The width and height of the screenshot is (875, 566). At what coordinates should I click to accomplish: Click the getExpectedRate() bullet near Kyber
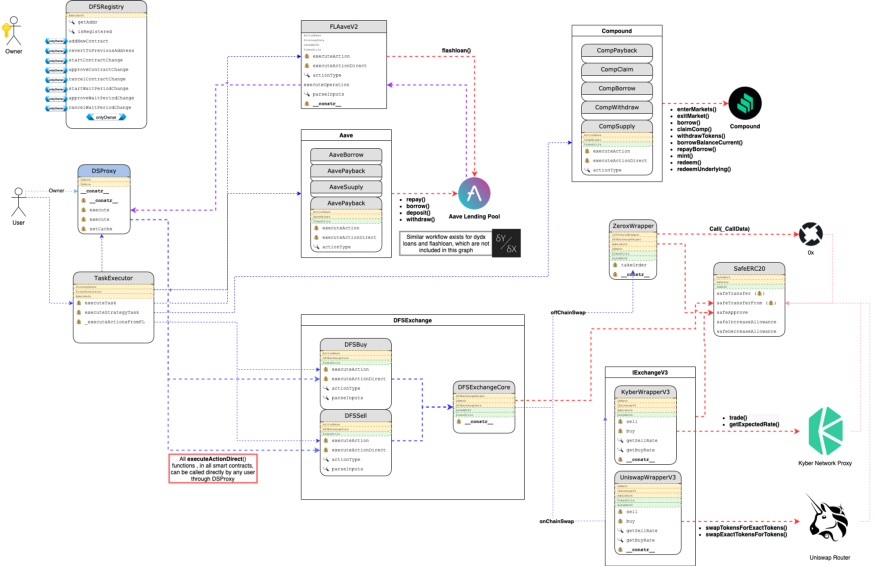coord(754,424)
